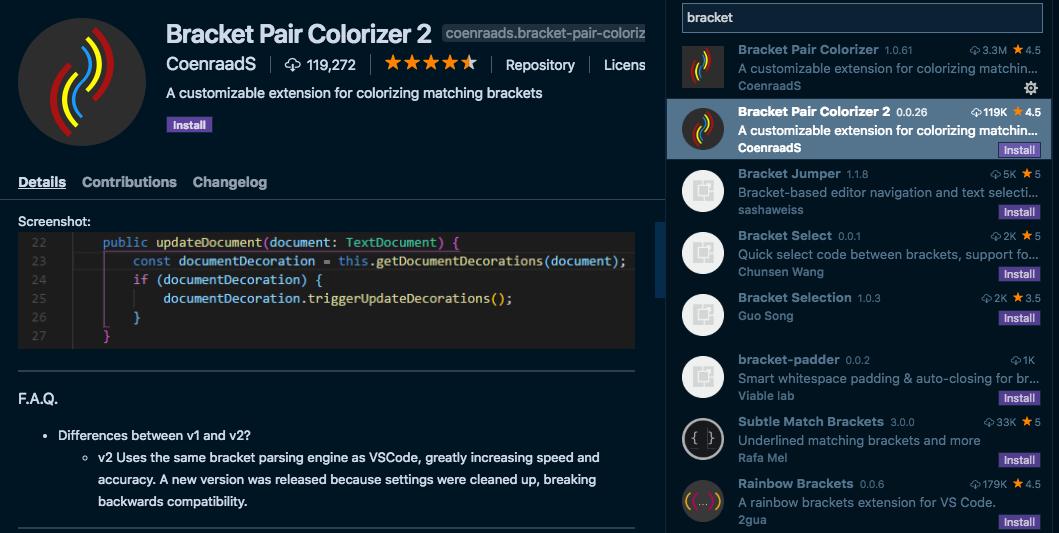Click the Bracket Selection placeholder icon

(702, 315)
